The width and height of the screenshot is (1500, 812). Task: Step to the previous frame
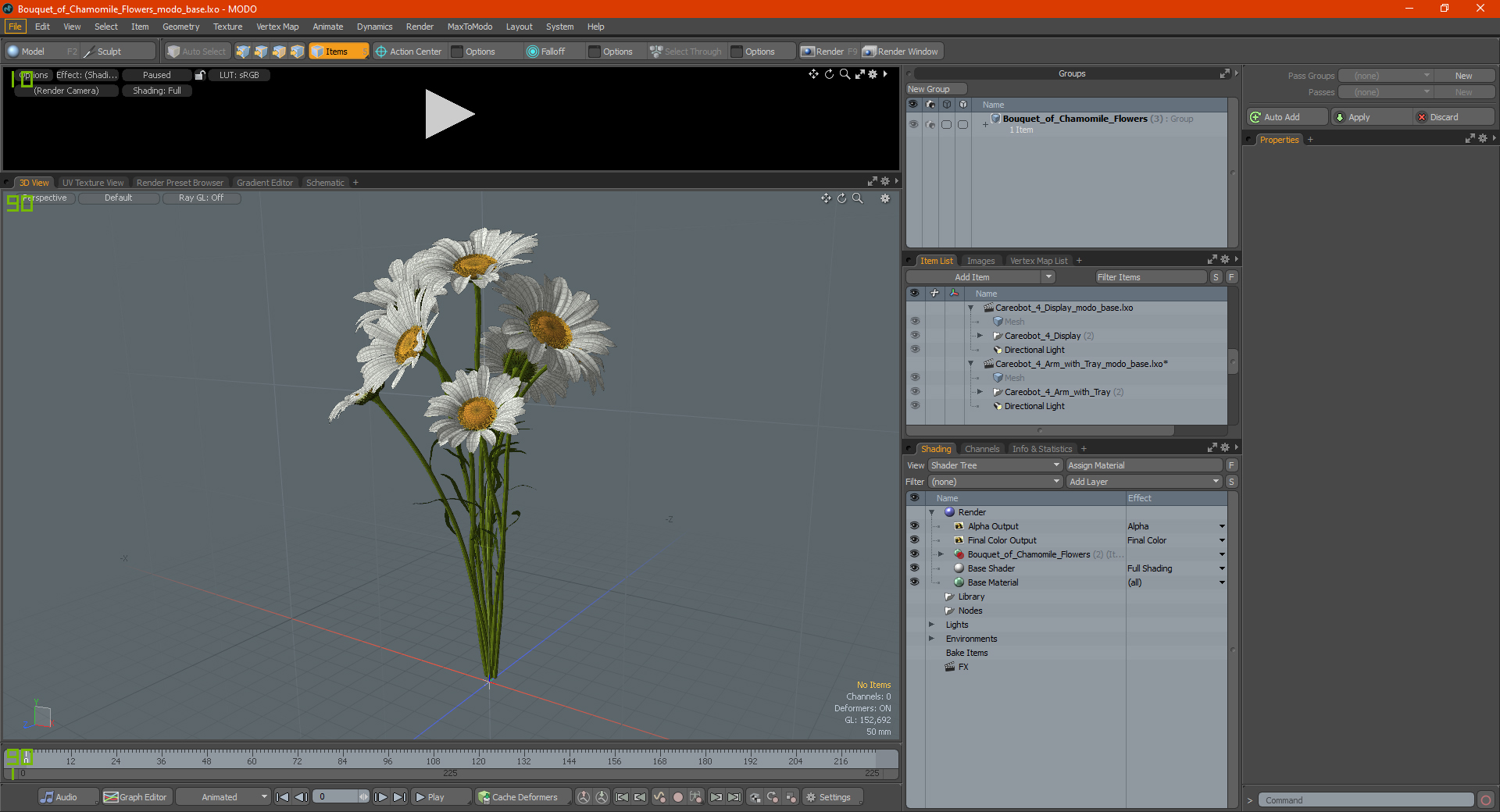click(x=301, y=797)
